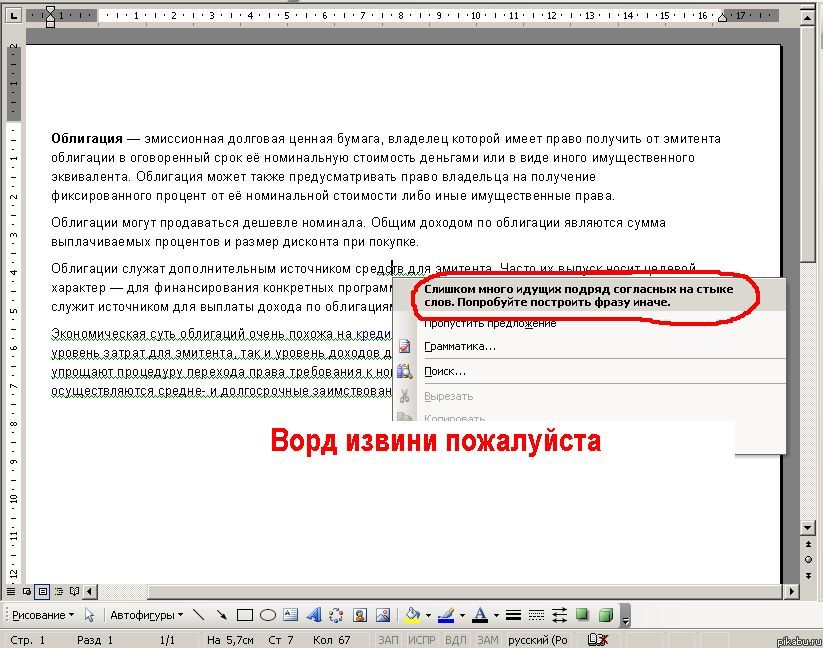Click the На 5,7см position indicator
Viewport: 823px width, 649px height.
pos(230,640)
